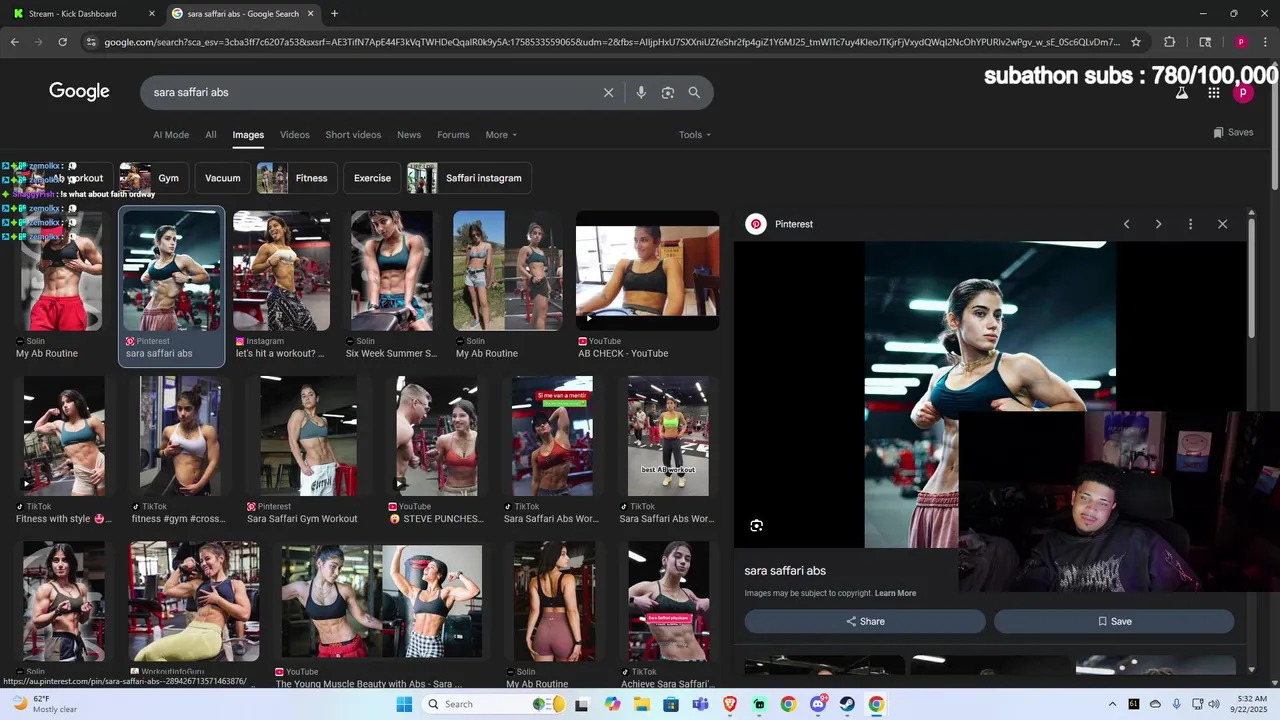The image size is (1280, 720).
Task: Open Search Labs flask icon
Action: pos(1181,92)
